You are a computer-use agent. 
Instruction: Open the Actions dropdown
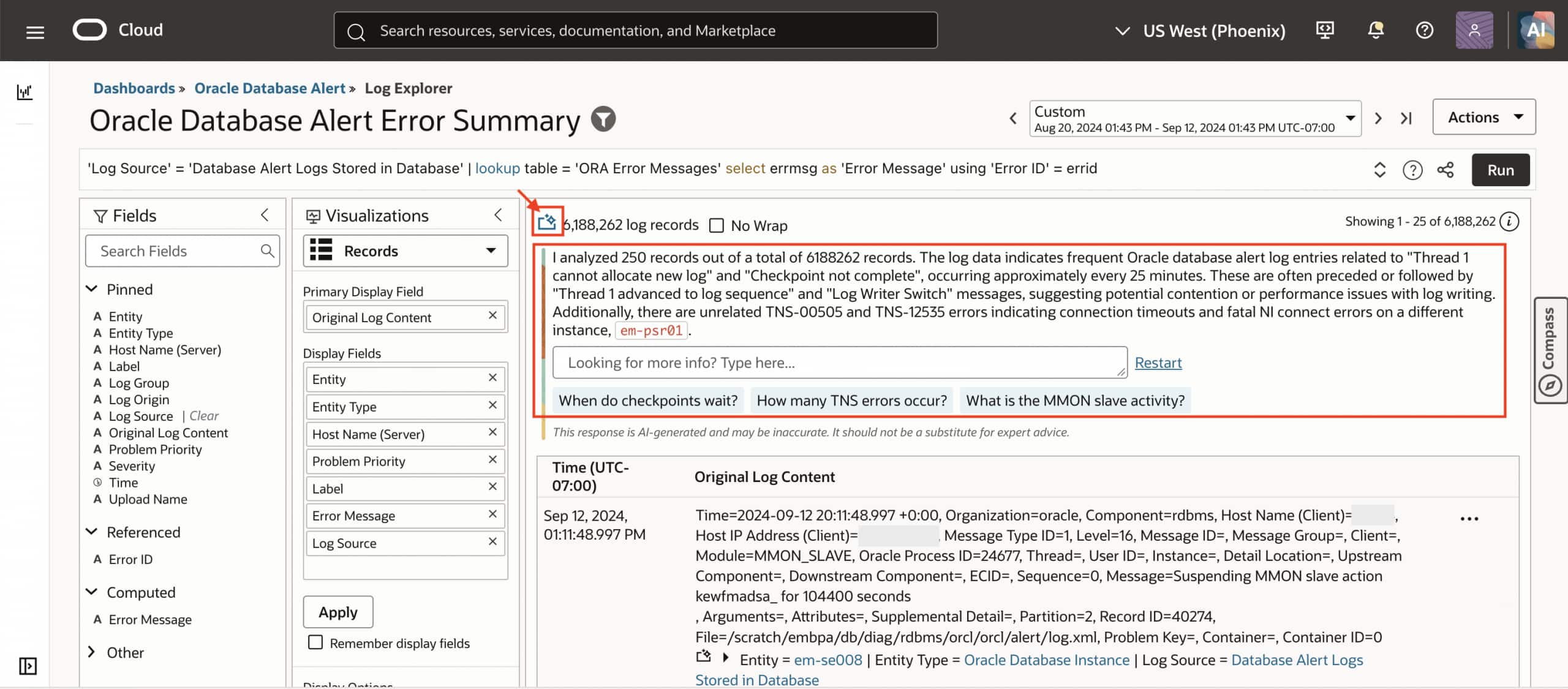(1483, 117)
